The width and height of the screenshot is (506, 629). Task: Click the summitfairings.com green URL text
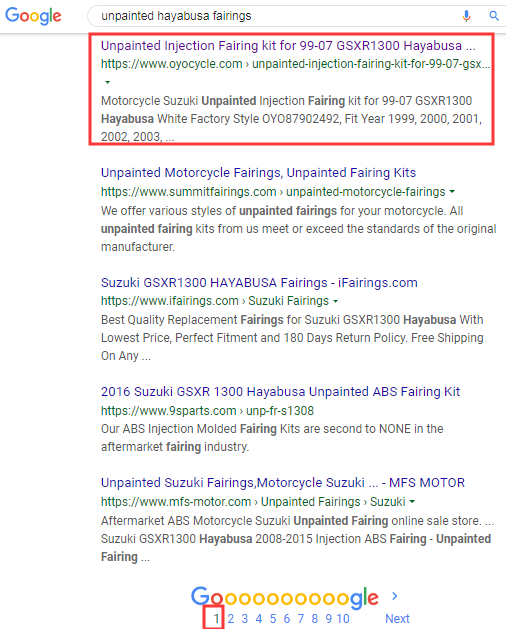coord(273,192)
